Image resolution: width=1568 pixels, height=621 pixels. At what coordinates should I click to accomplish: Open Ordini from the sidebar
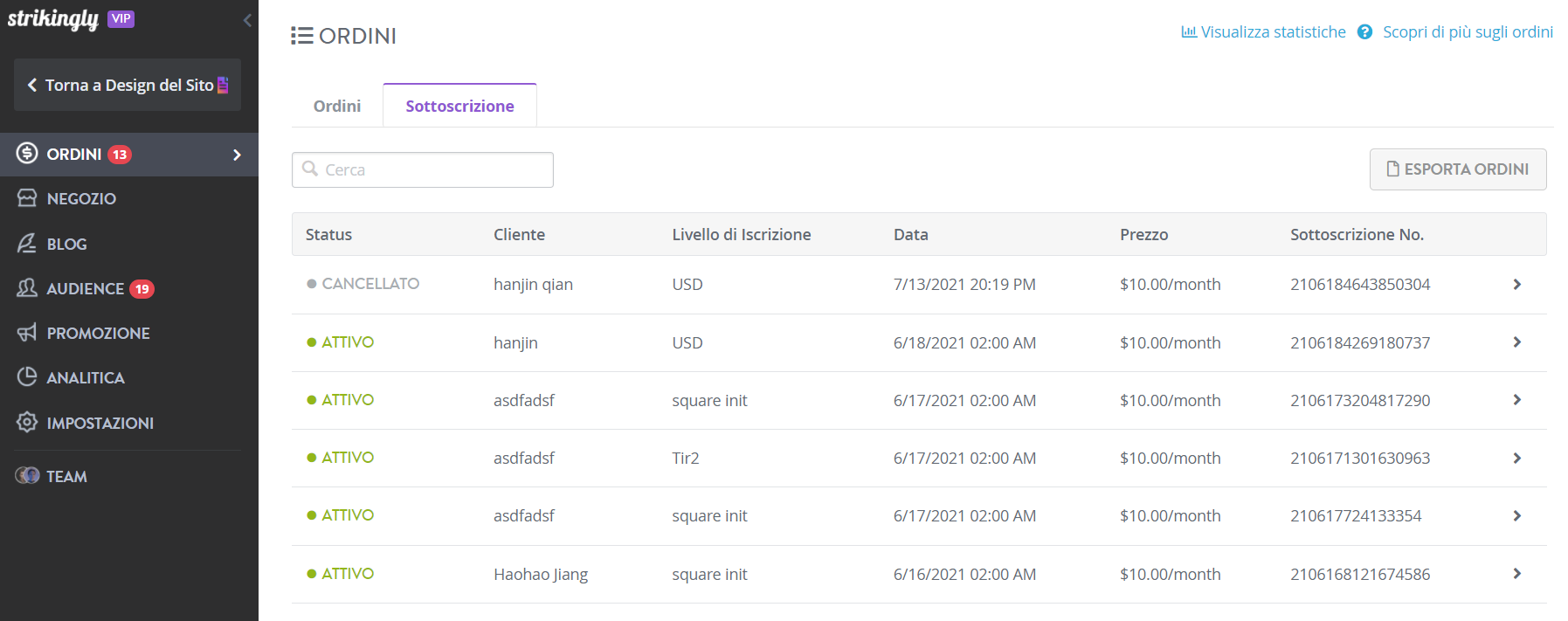click(129, 155)
